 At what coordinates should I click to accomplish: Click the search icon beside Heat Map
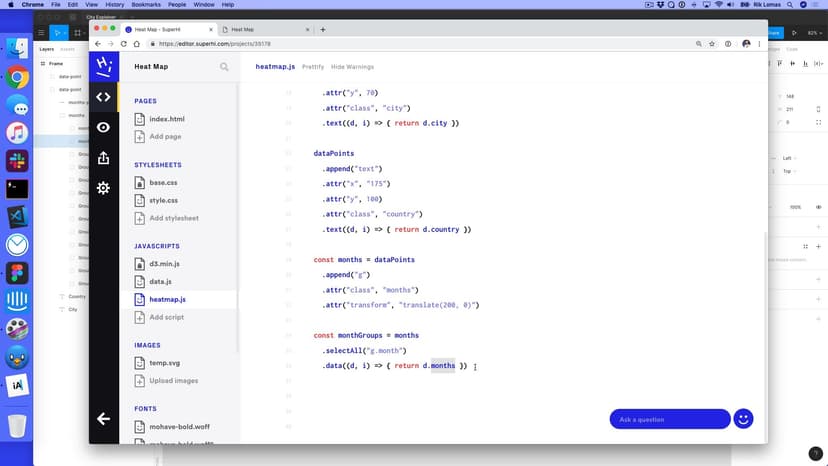(224, 67)
